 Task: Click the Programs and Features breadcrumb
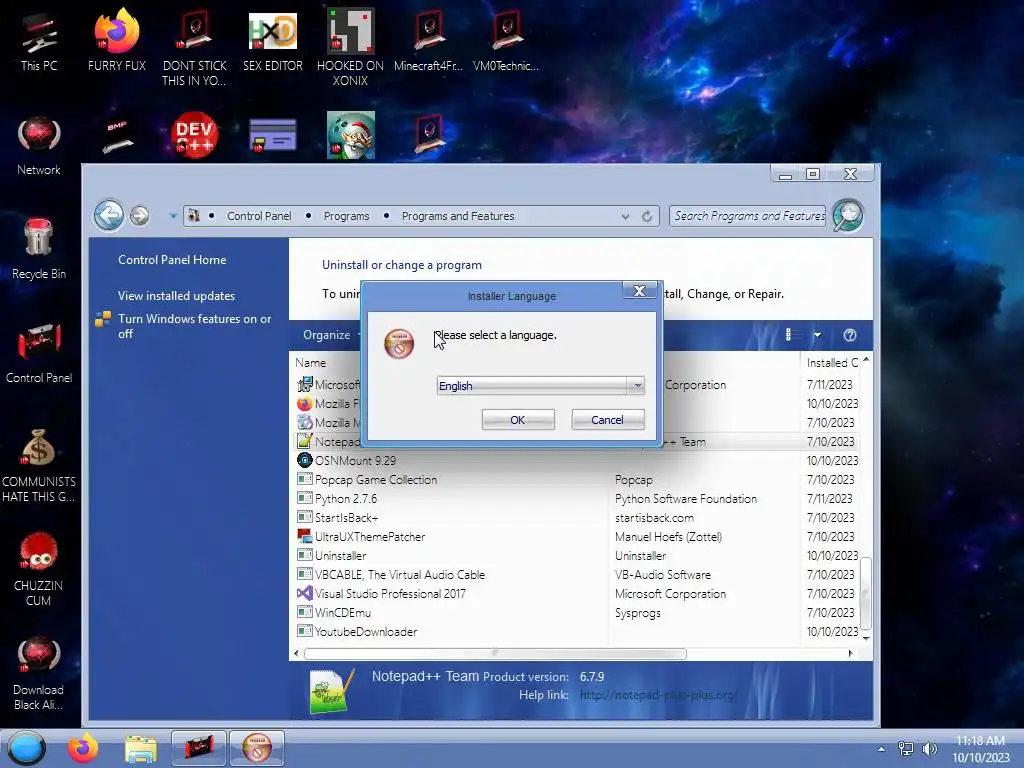[458, 216]
